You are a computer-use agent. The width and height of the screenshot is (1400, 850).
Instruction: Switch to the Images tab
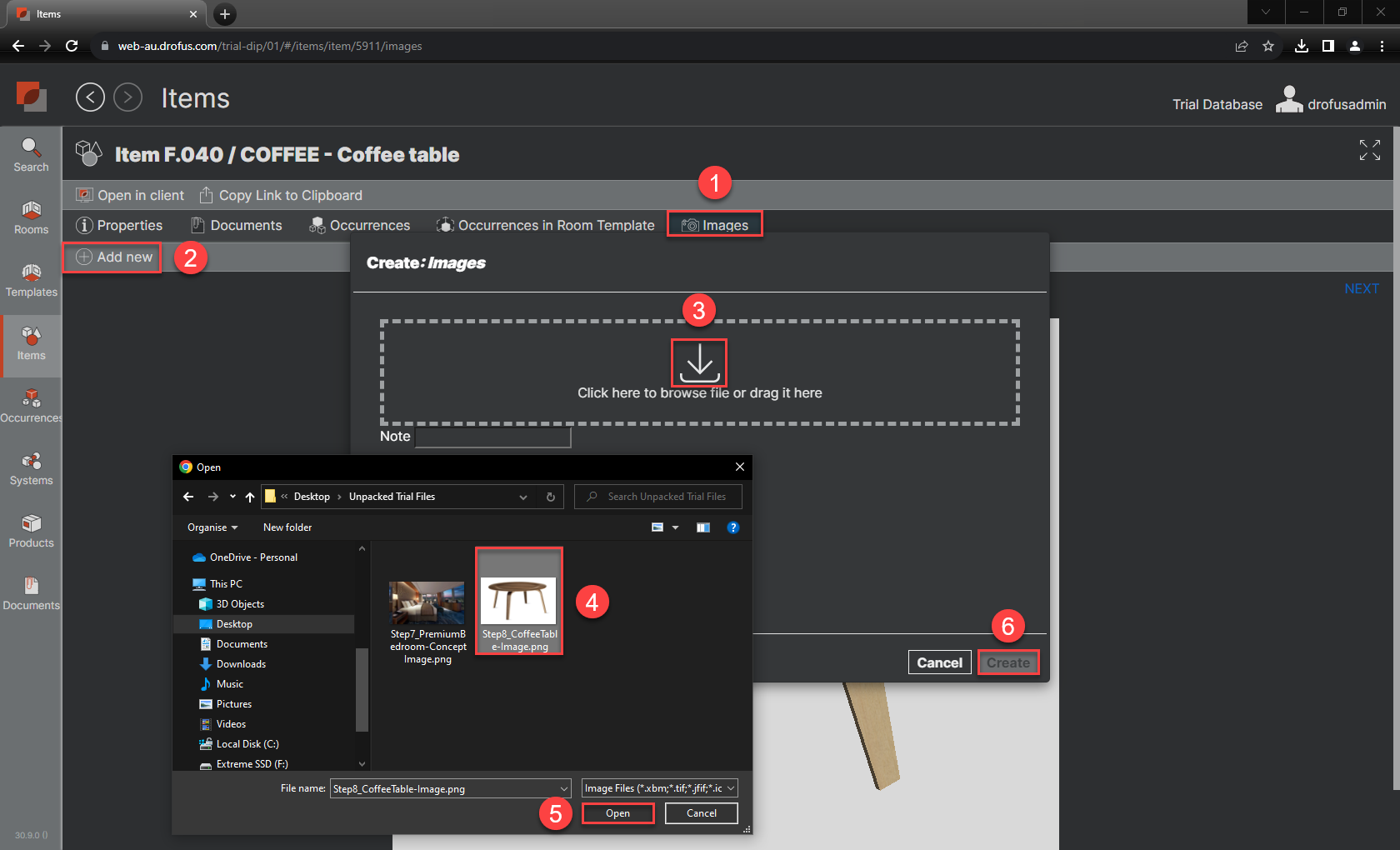[715, 225]
